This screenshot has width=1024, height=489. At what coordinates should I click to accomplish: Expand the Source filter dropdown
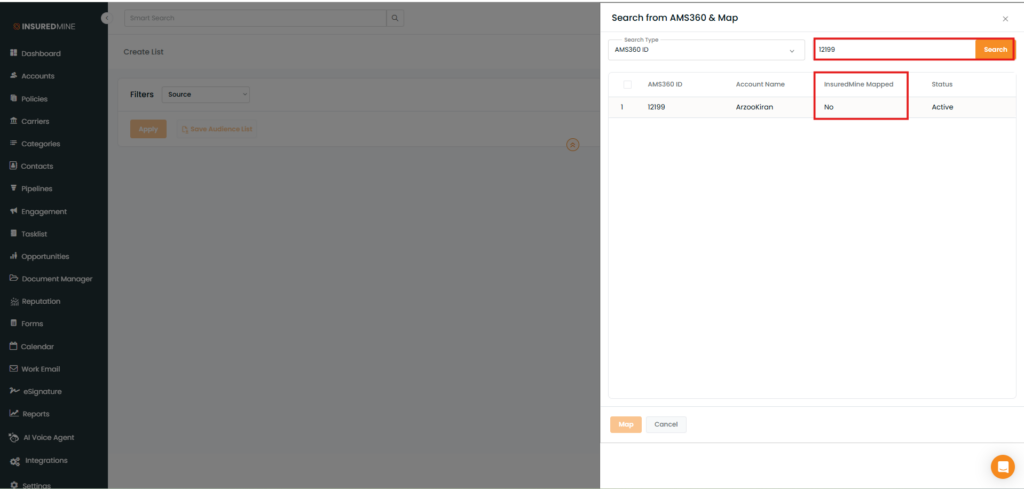(x=206, y=94)
